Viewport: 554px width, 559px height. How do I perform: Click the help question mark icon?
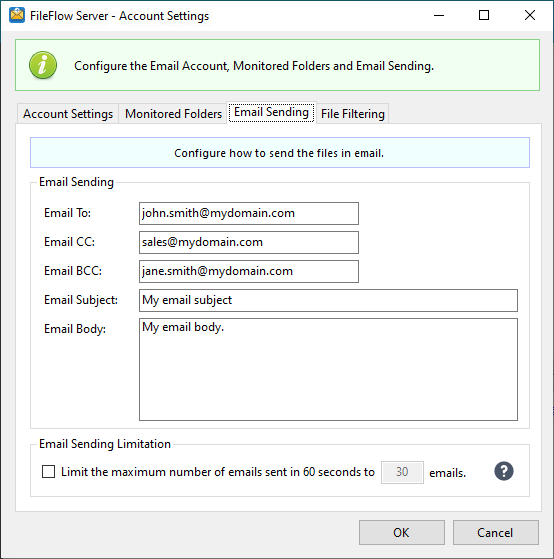[x=504, y=471]
